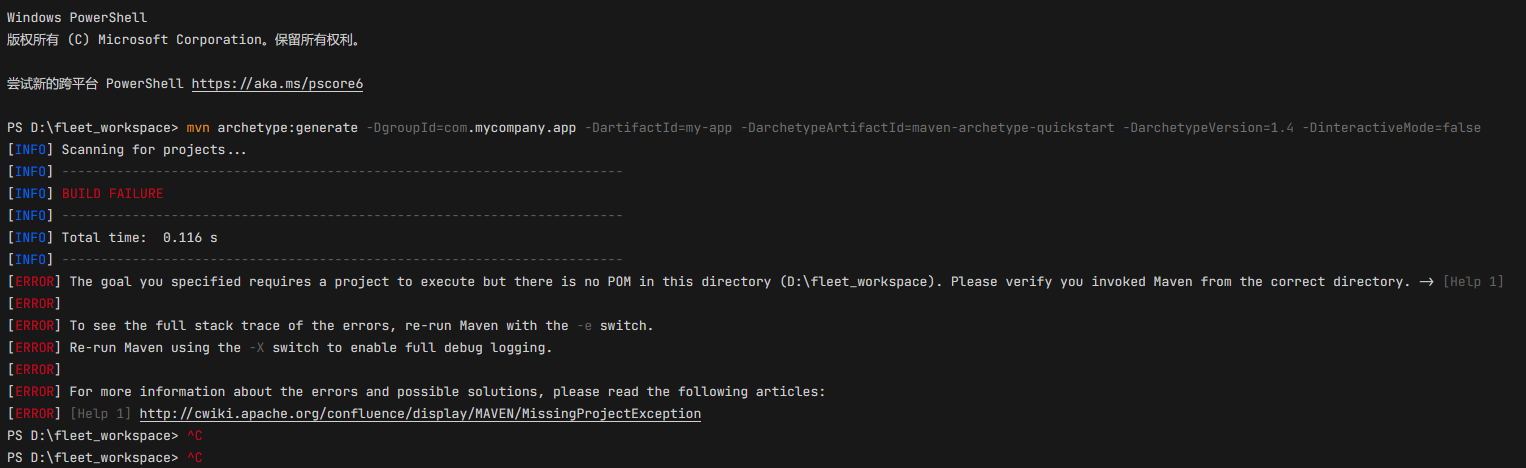Click the -DinteractiveMode=false argument

(1391, 128)
